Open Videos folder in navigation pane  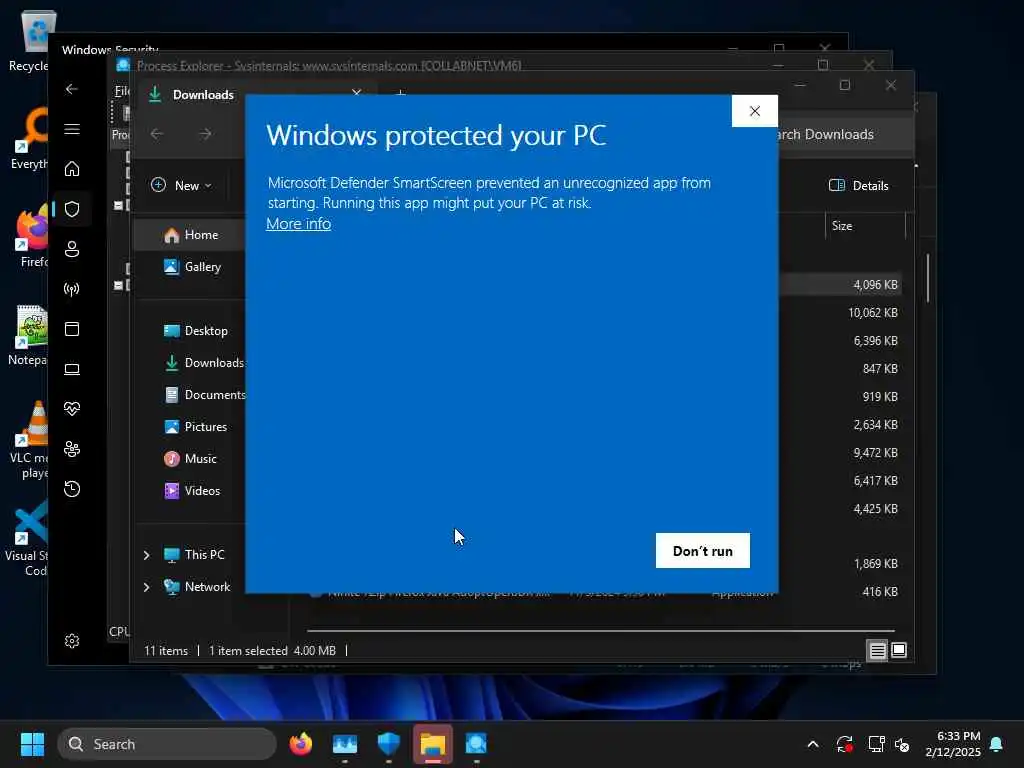(x=191, y=490)
